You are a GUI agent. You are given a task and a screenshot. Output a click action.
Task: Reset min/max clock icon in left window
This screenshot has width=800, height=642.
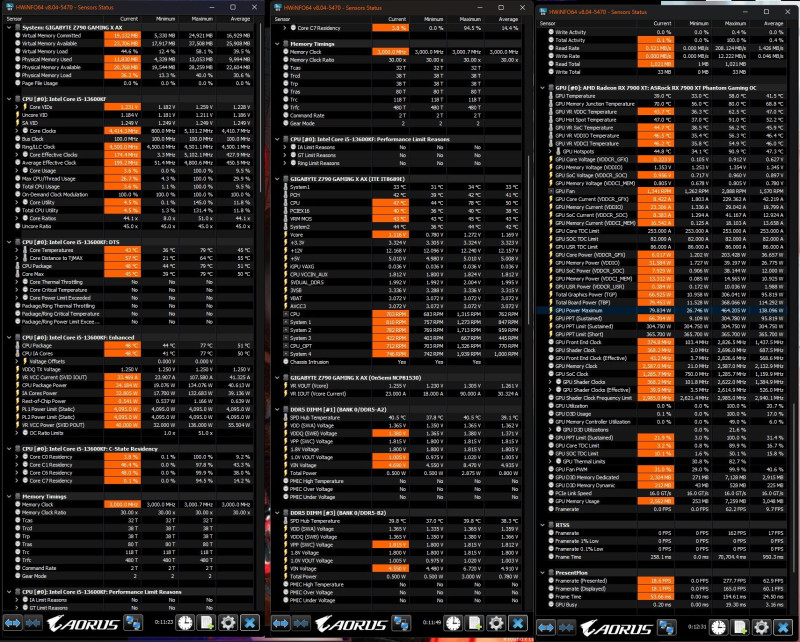(x=185, y=623)
